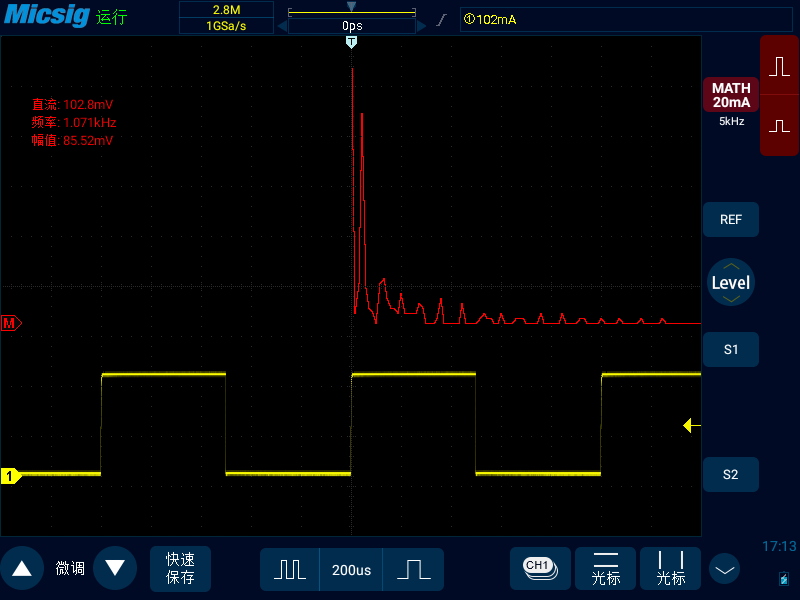
Task: Select the channel 1 ground marker
Action: 11,476
